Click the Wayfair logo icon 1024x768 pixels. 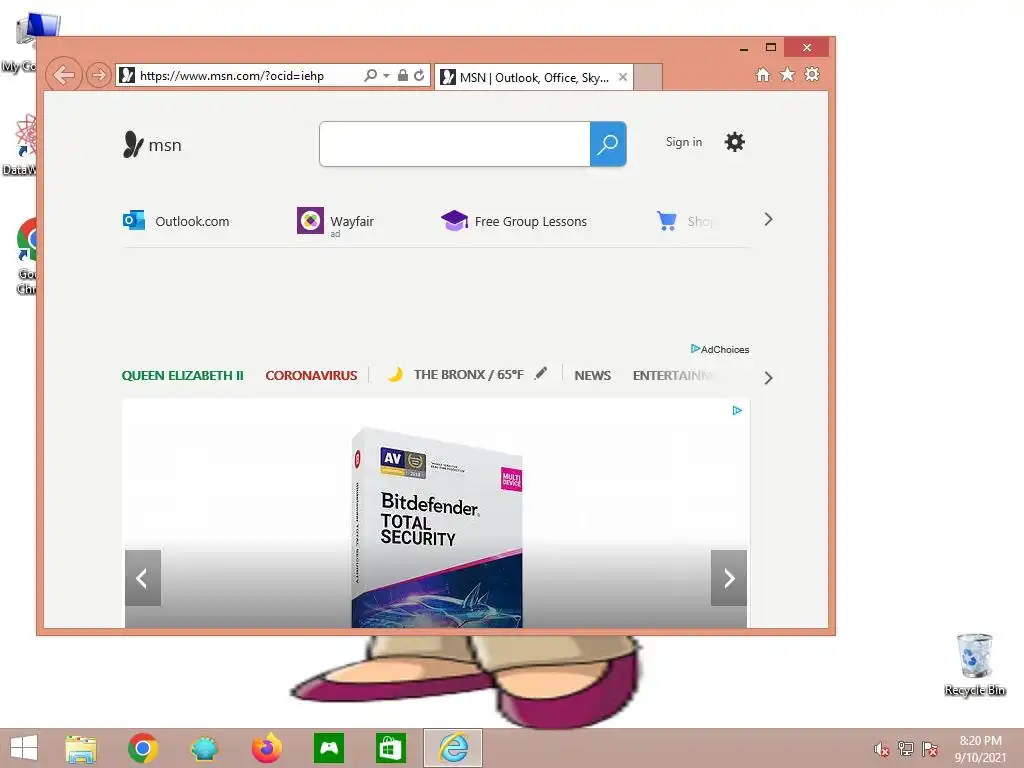(x=310, y=221)
